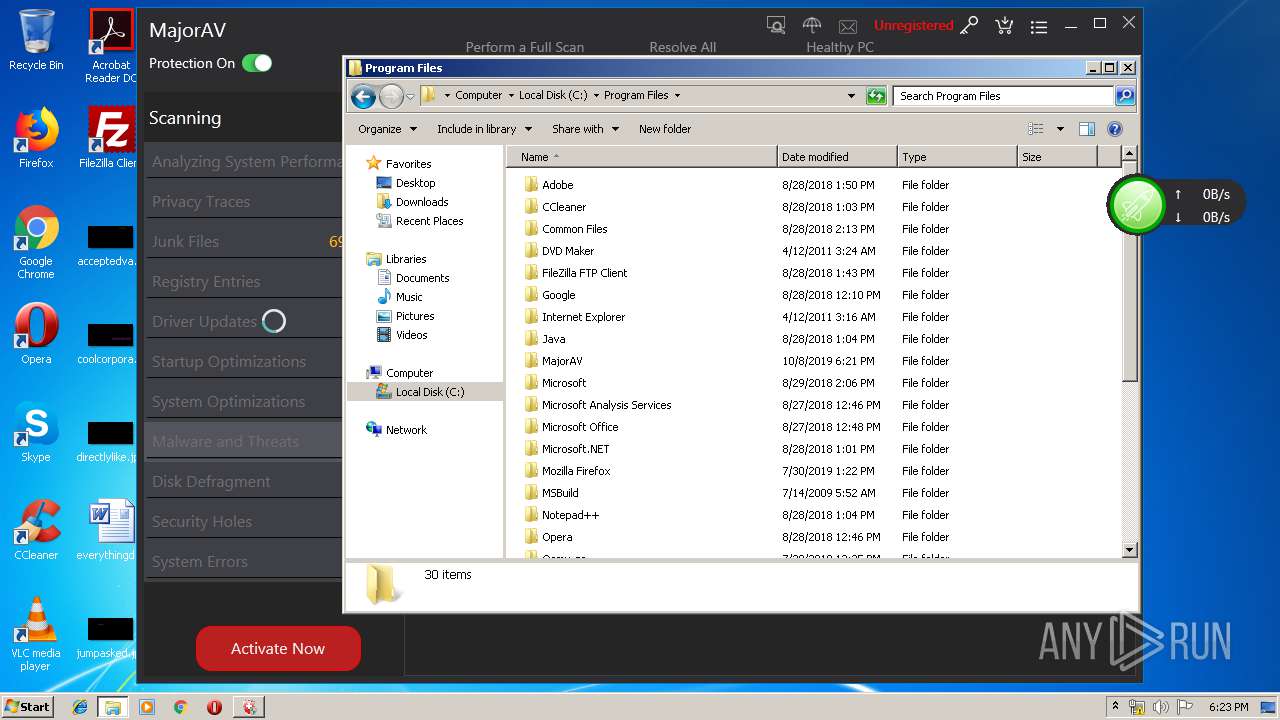Select the VLC media player desktop icon
Screen dimensions: 1280x720
(x=36, y=633)
